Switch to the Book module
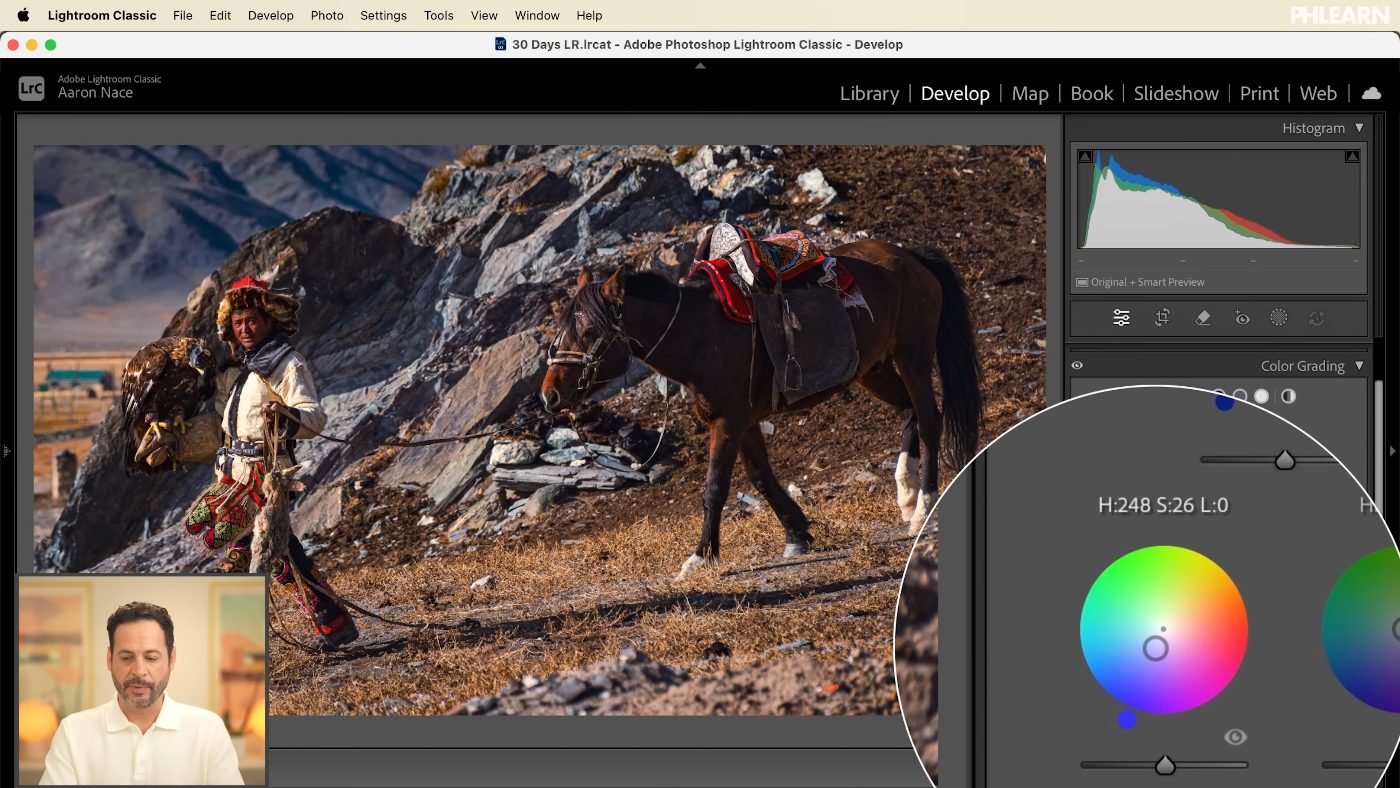 point(1091,93)
